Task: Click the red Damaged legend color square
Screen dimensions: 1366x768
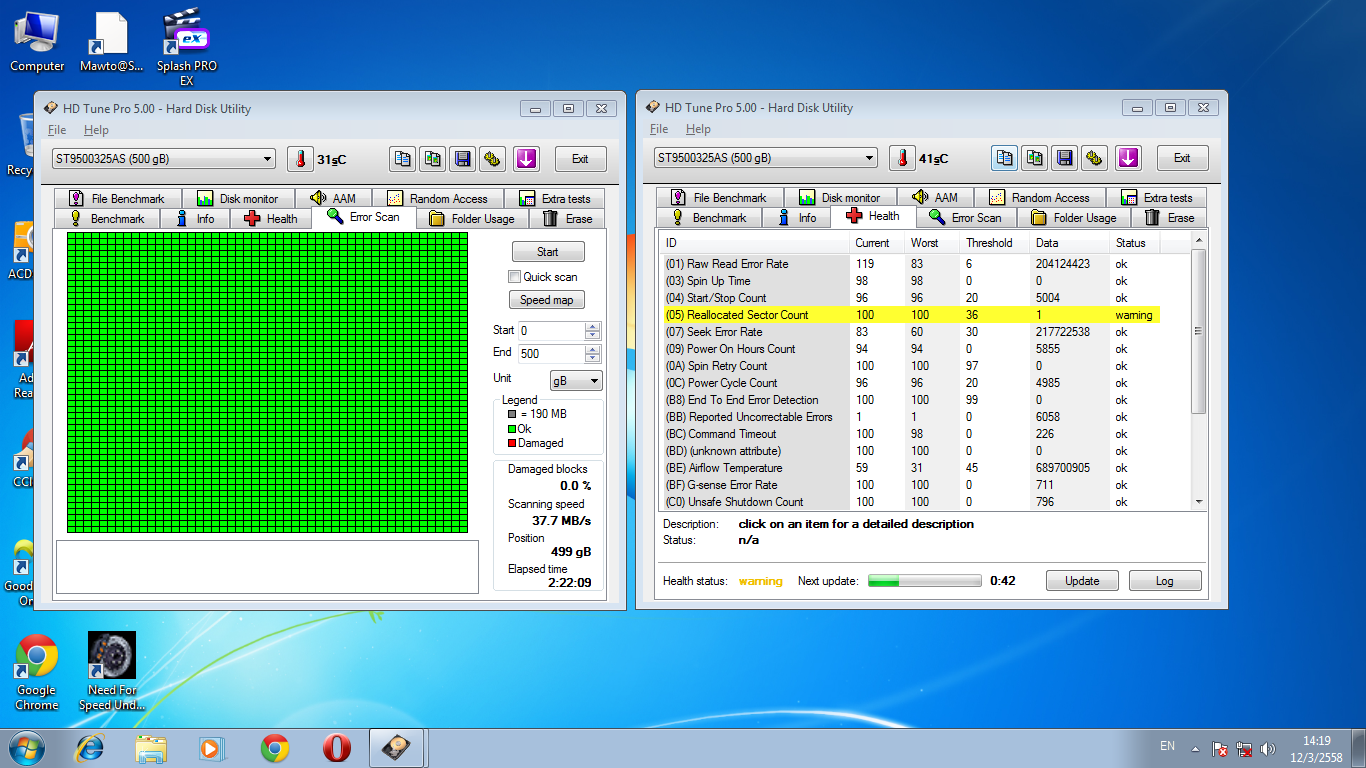Action: 512,443
